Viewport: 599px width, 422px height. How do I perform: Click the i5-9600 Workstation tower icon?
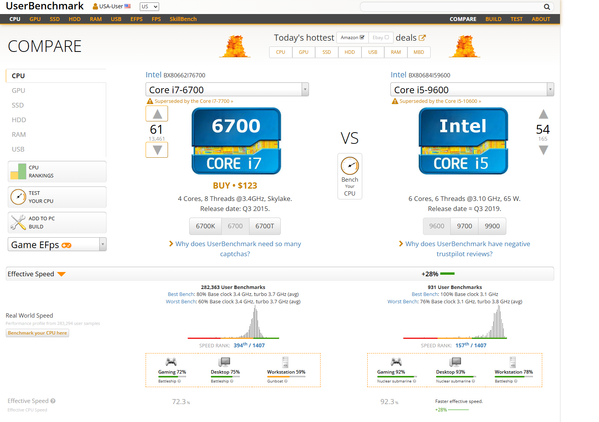click(513, 362)
